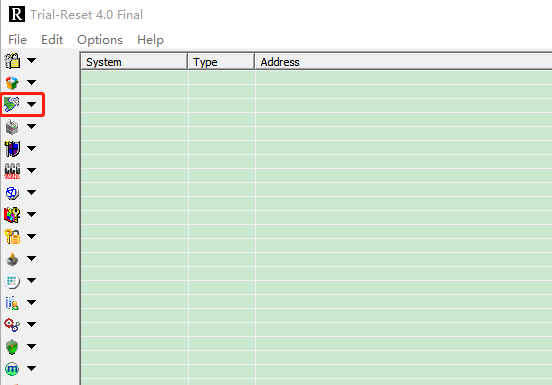The image size is (552, 385).
Task: Open the dropdown beside the CCG icon
Action: [x=32, y=170]
